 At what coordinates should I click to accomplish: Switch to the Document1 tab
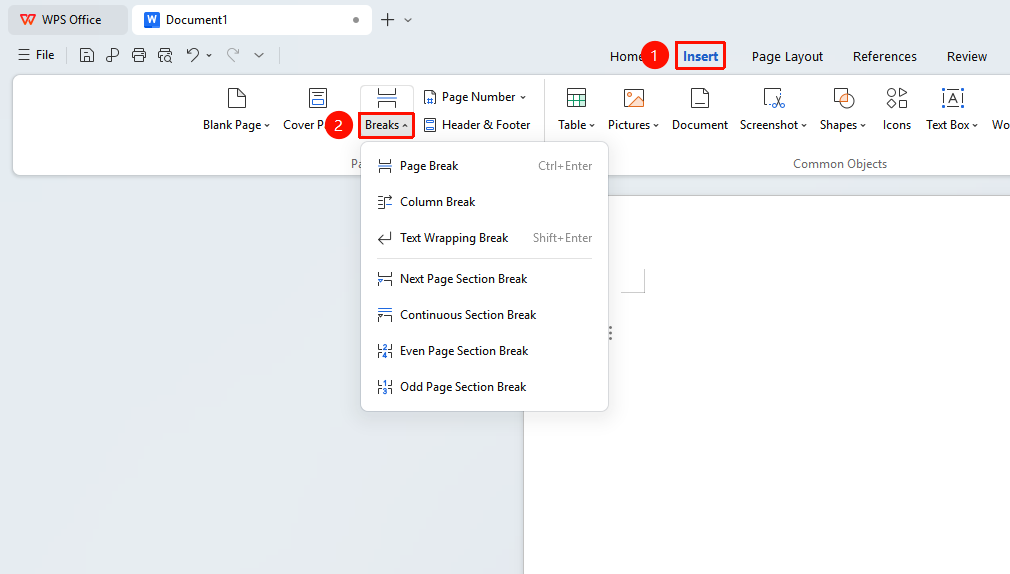[x=252, y=20]
